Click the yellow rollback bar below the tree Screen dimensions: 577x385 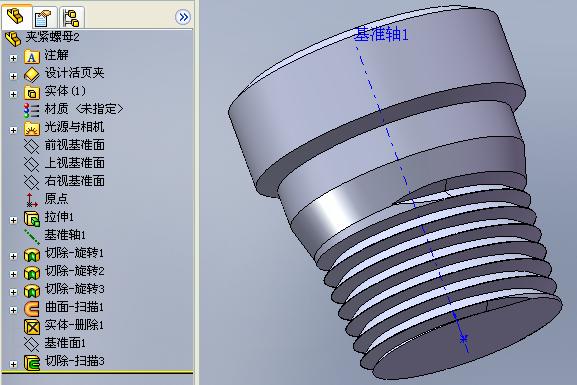pyautogui.click(x=98, y=372)
